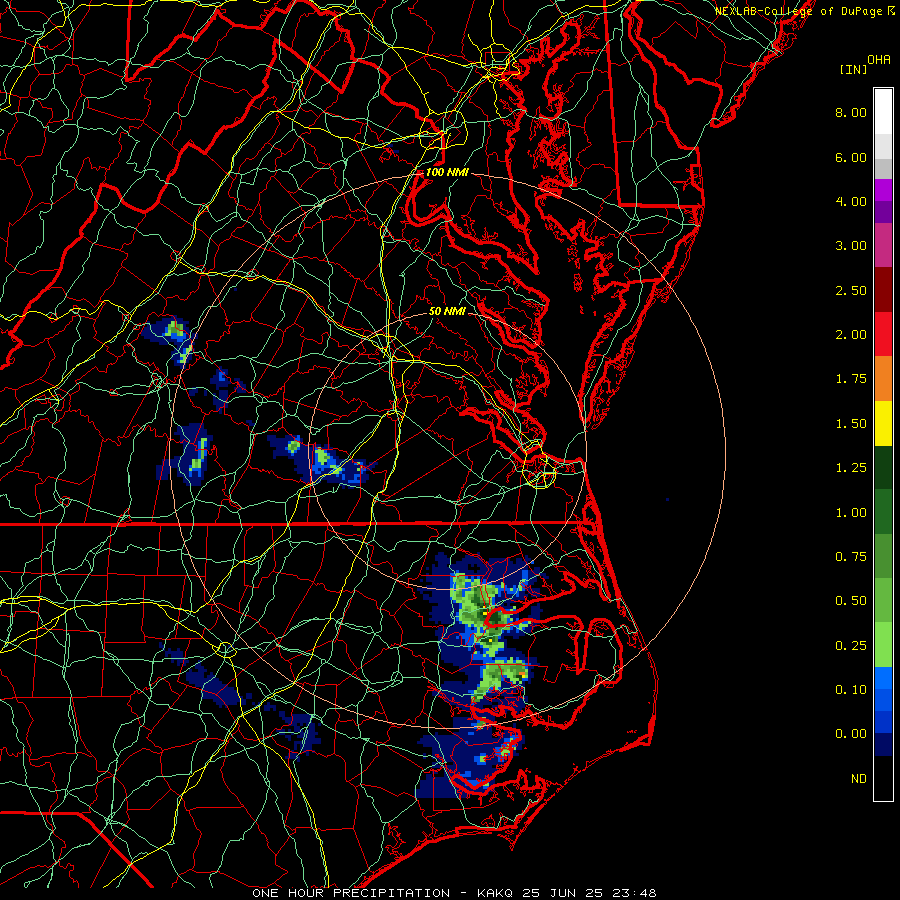Click the dark maroon legend color band
Image resolution: width=900 pixels, height=900 pixels.
883,290
